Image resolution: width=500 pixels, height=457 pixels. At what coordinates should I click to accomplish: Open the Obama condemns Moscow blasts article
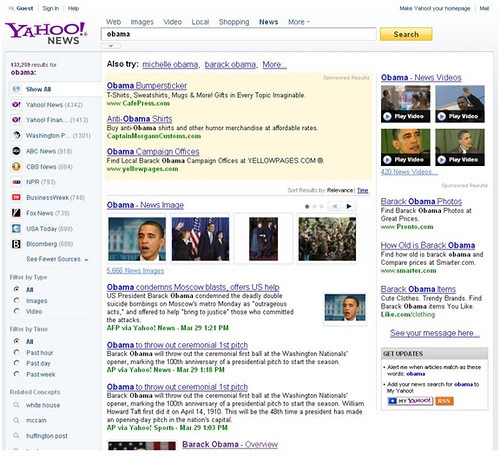point(193,287)
